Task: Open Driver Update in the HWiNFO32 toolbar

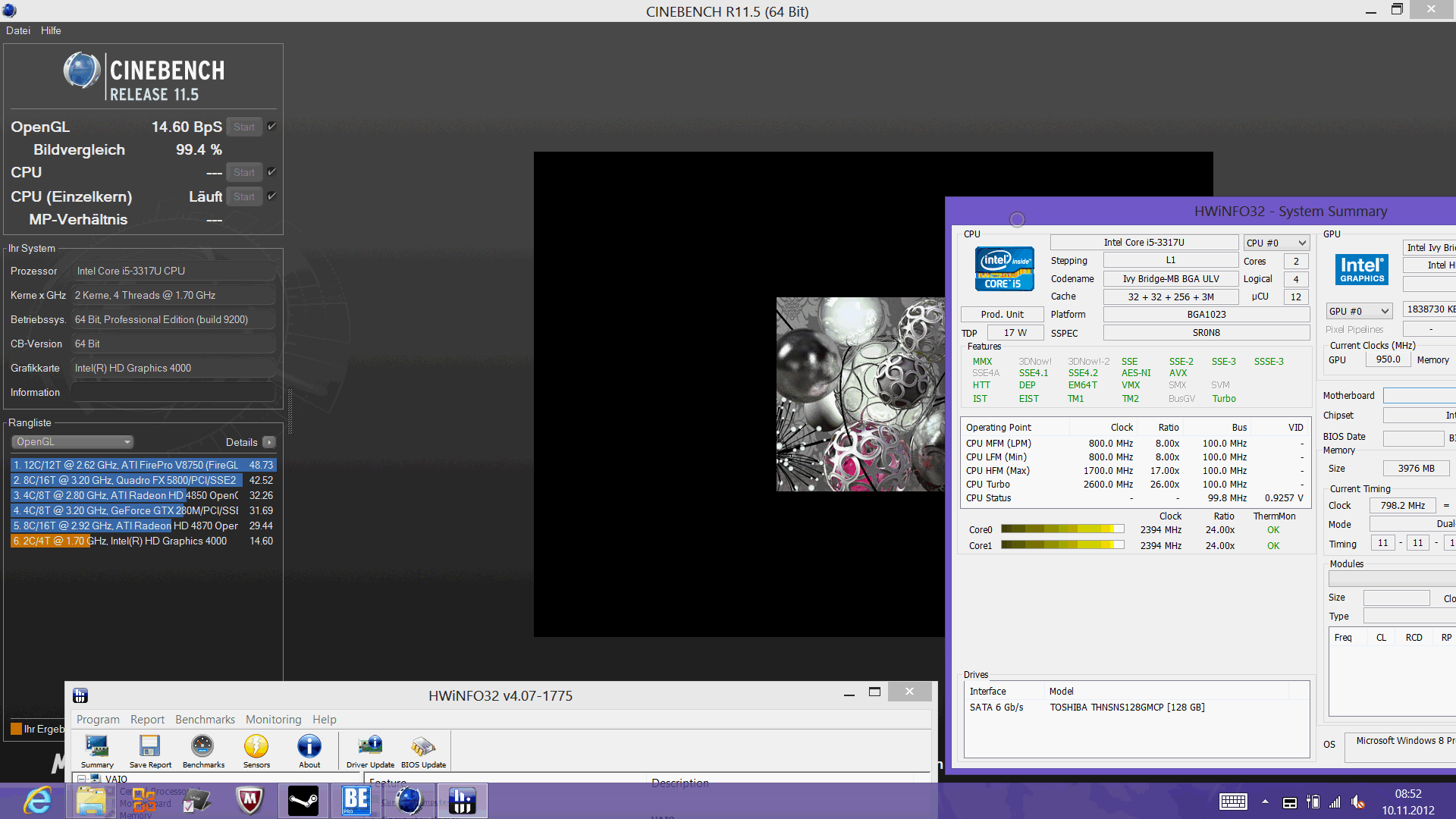Action: (370, 751)
